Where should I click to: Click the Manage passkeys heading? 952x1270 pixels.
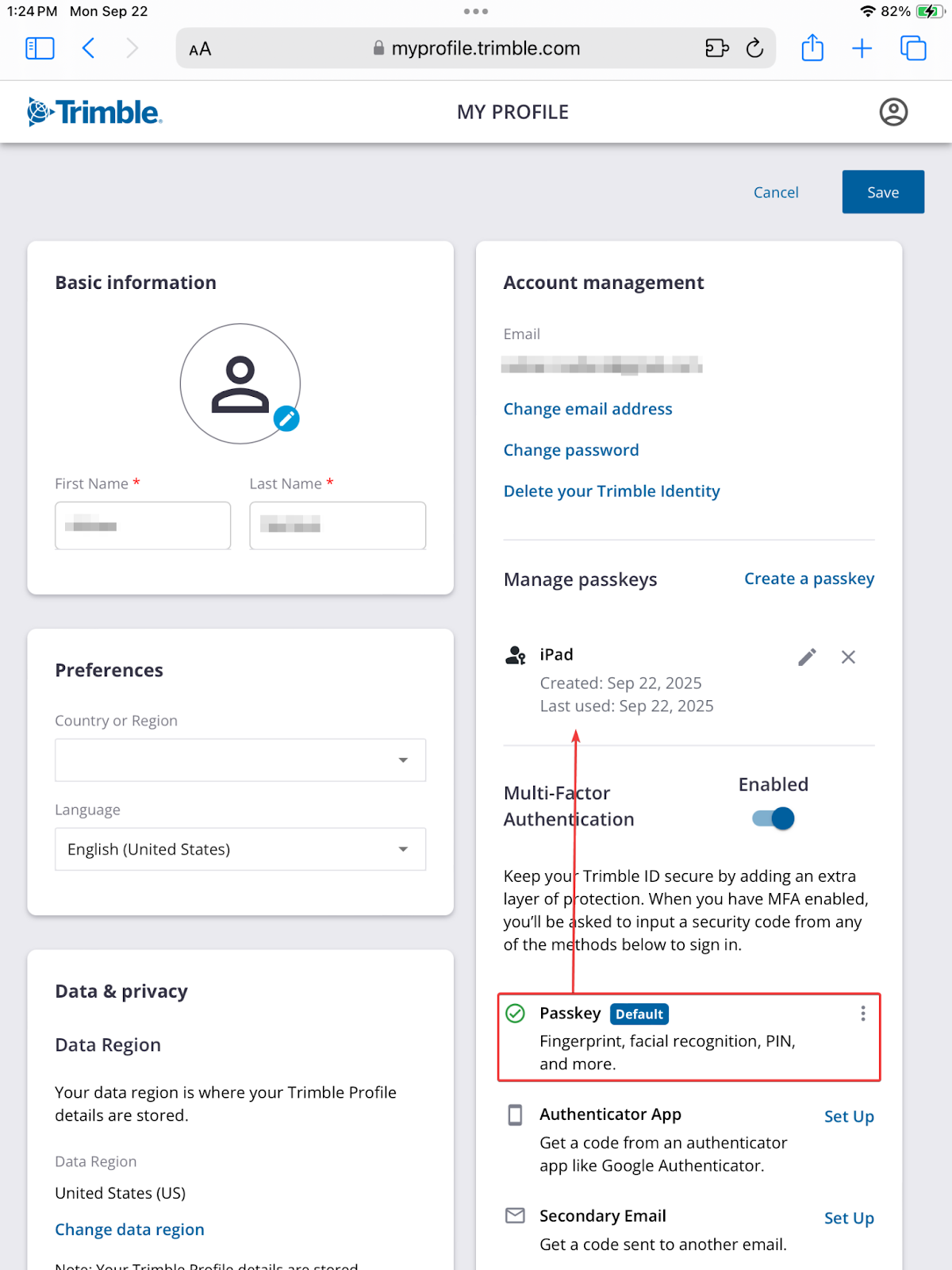point(581,579)
